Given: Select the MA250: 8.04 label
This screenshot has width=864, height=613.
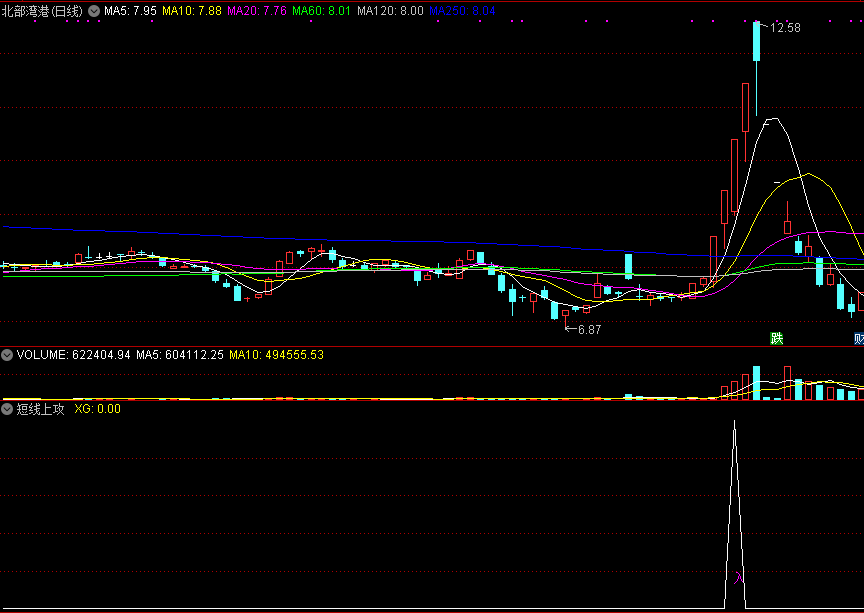Looking at the screenshot, I should tap(462, 11).
